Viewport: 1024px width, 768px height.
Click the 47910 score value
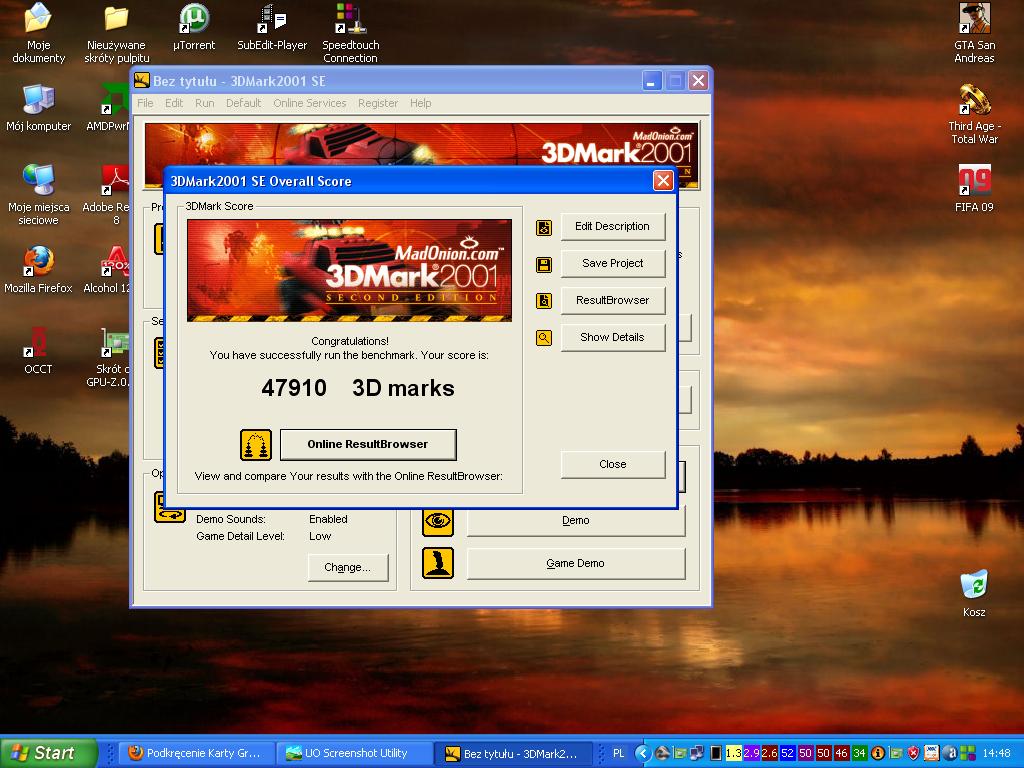coord(294,388)
